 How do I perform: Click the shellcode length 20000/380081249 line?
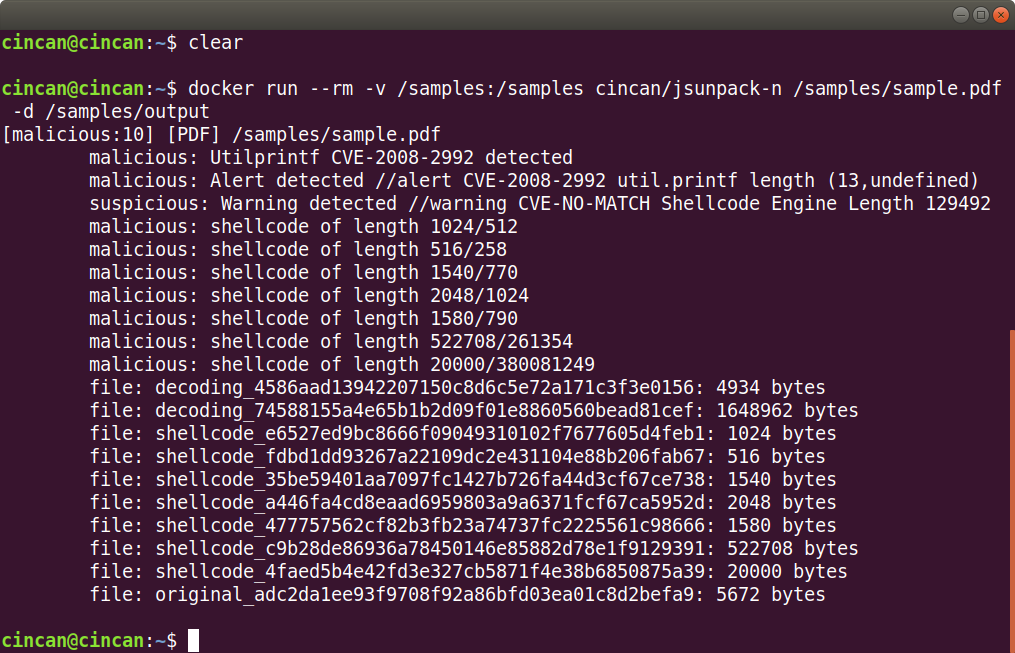pyautogui.click(x=342, y=364)
